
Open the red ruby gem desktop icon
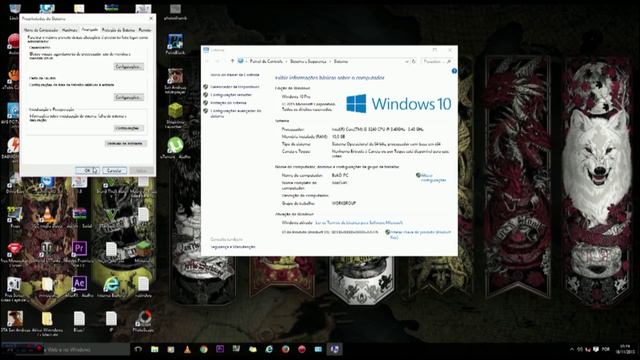[x=14, y=252]
